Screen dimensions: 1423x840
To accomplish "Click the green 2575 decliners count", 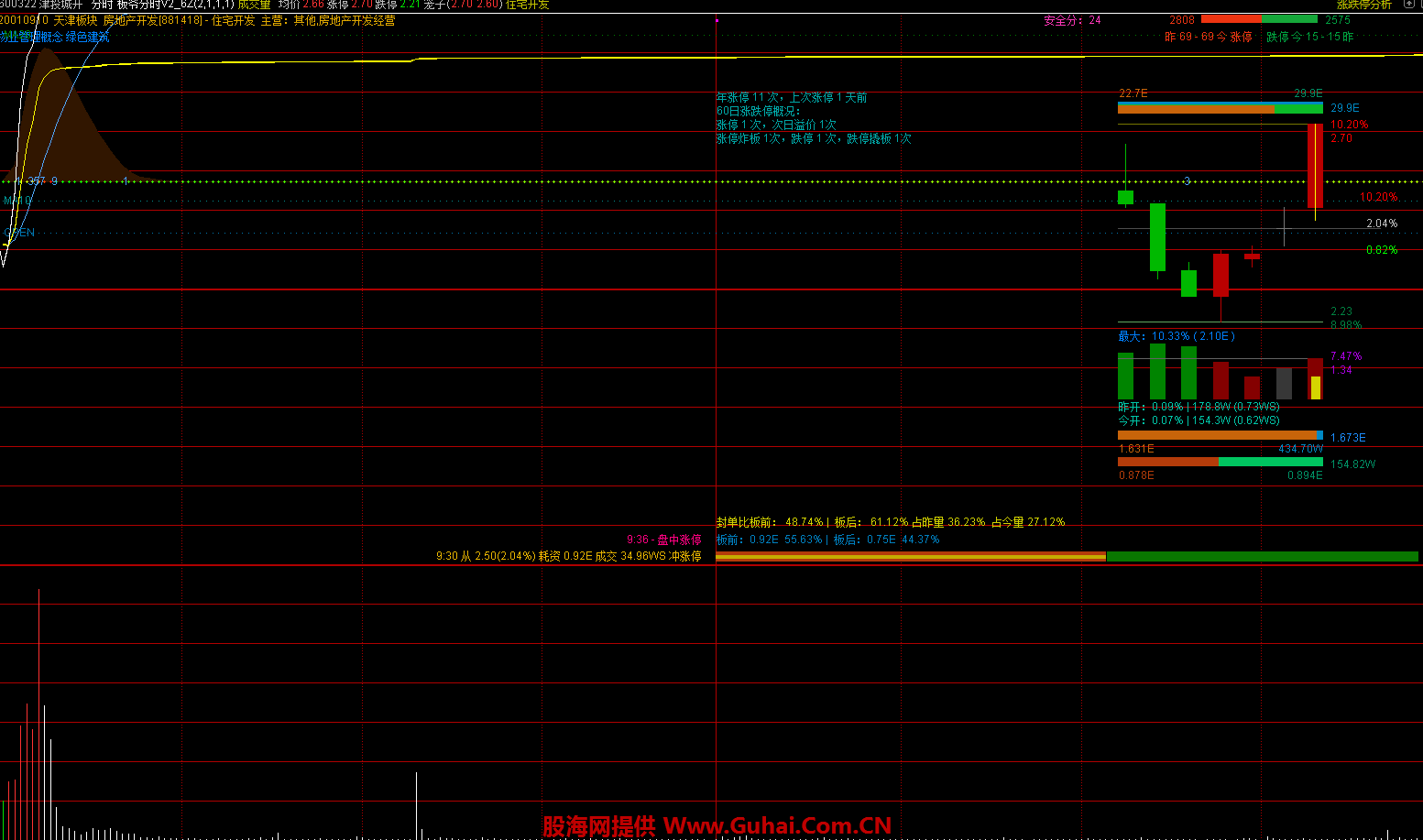I will 1338,20.
